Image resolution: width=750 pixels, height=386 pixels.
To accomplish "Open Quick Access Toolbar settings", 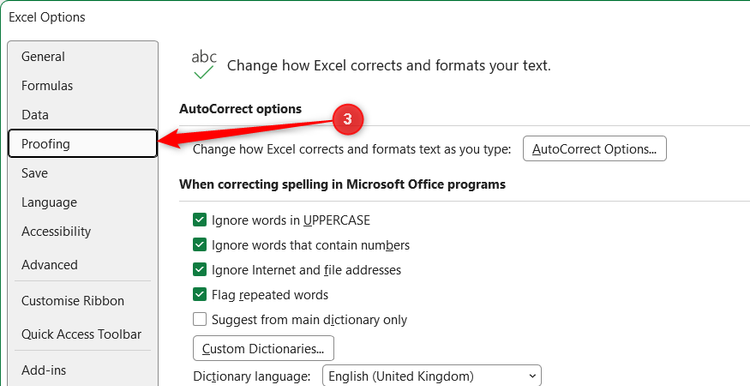I will click(x=83, y=334).
